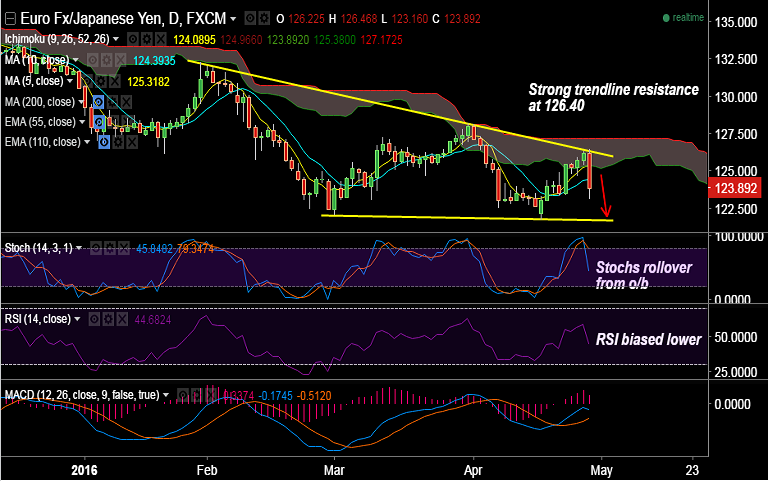Open EMA (55, close) dropdown arrow
768x482 pixels.
(82, 122)
